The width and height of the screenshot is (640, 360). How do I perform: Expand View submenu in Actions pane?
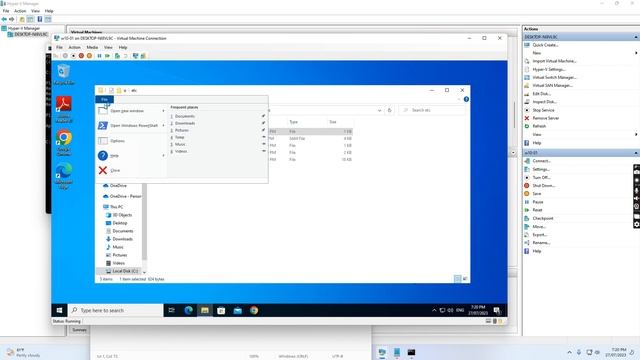(x=636, y=134)
